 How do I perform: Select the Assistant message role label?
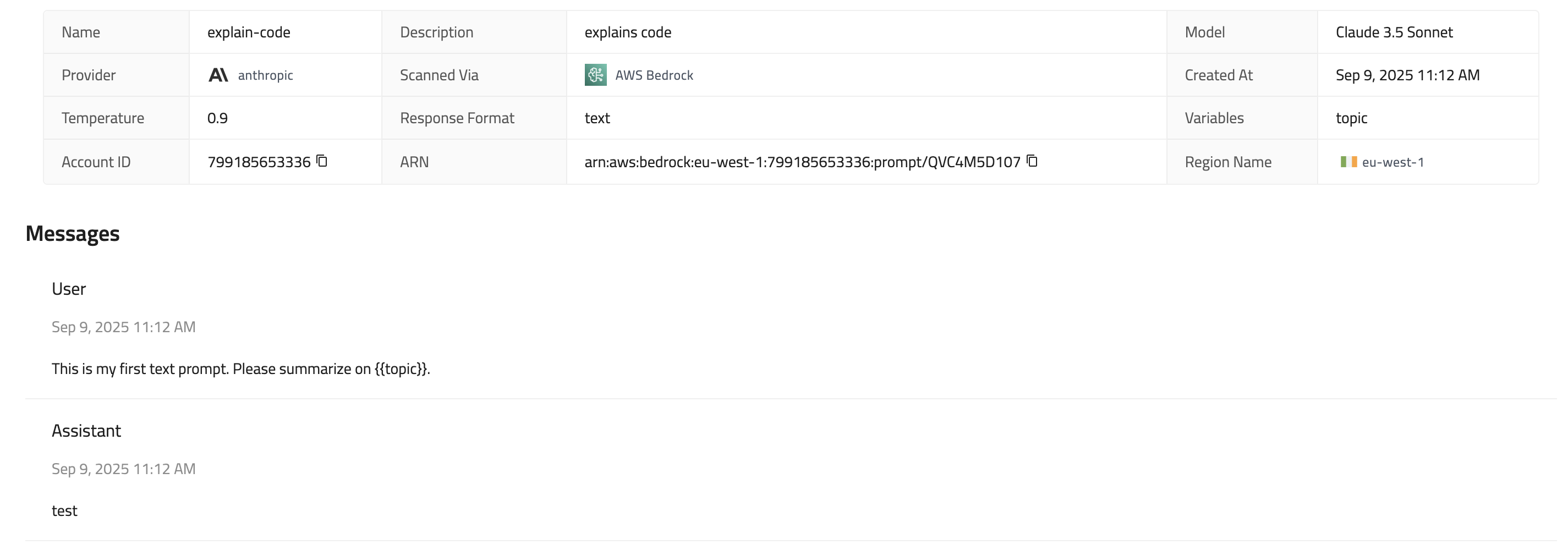coord(86,431)
